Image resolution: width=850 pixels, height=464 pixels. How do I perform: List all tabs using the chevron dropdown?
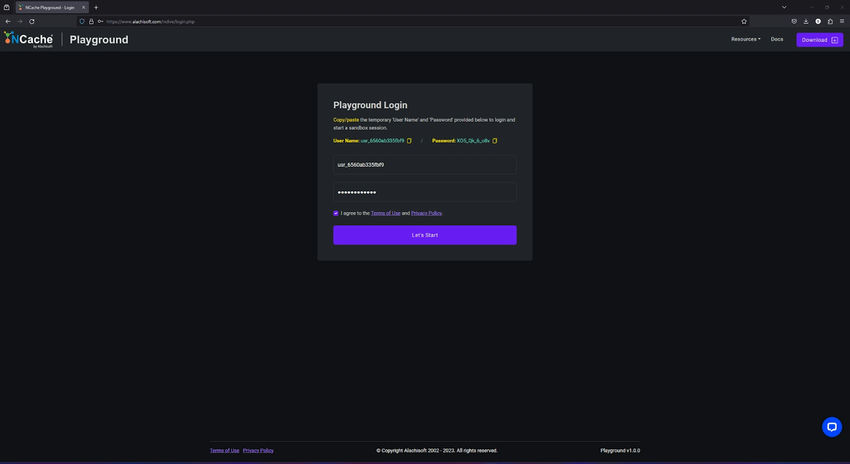(x=784, y=8)
